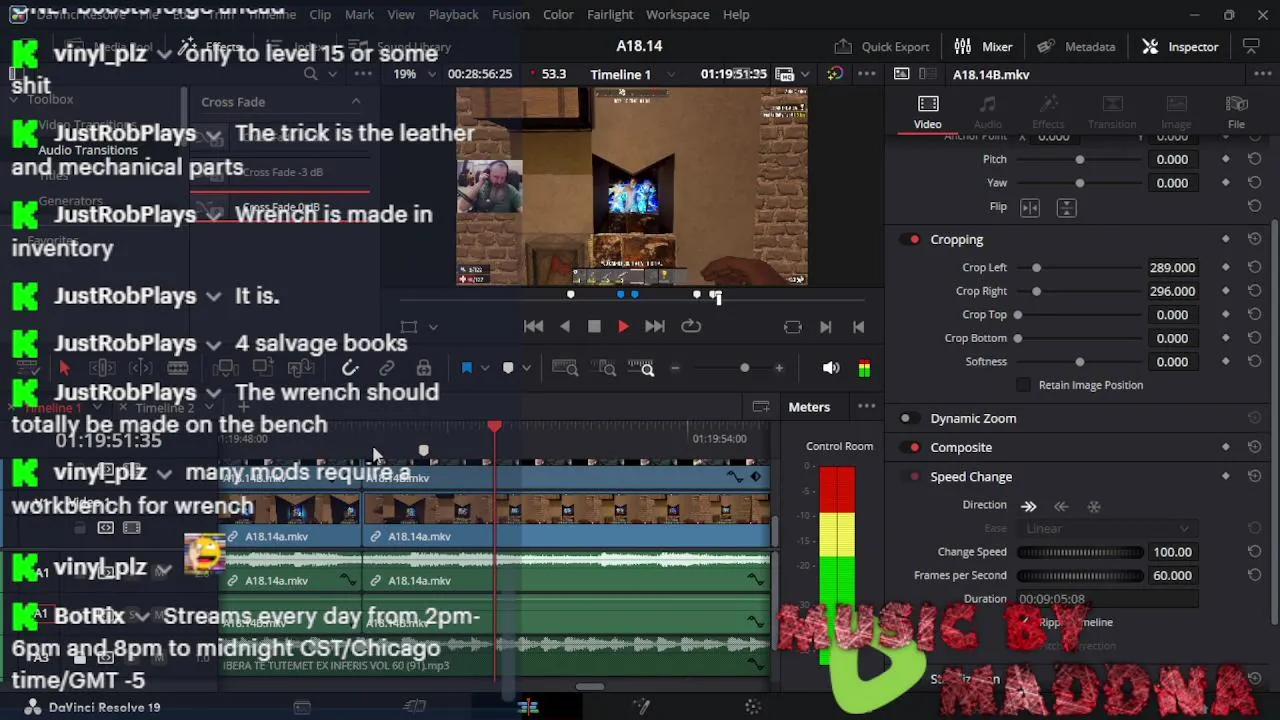This screenshot has height=720, width=1280.
Task: Open the Meters panel options menu
Action: click(867, 407)
